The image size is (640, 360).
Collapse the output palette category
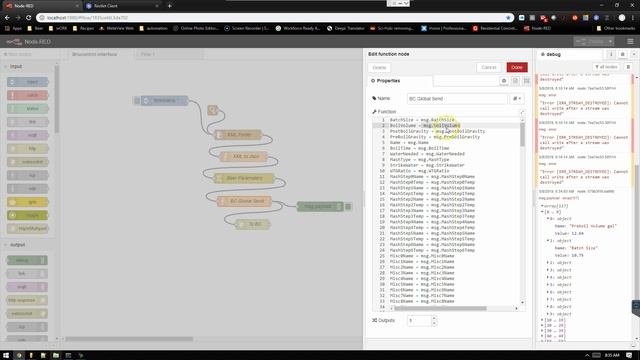point(17,245)
